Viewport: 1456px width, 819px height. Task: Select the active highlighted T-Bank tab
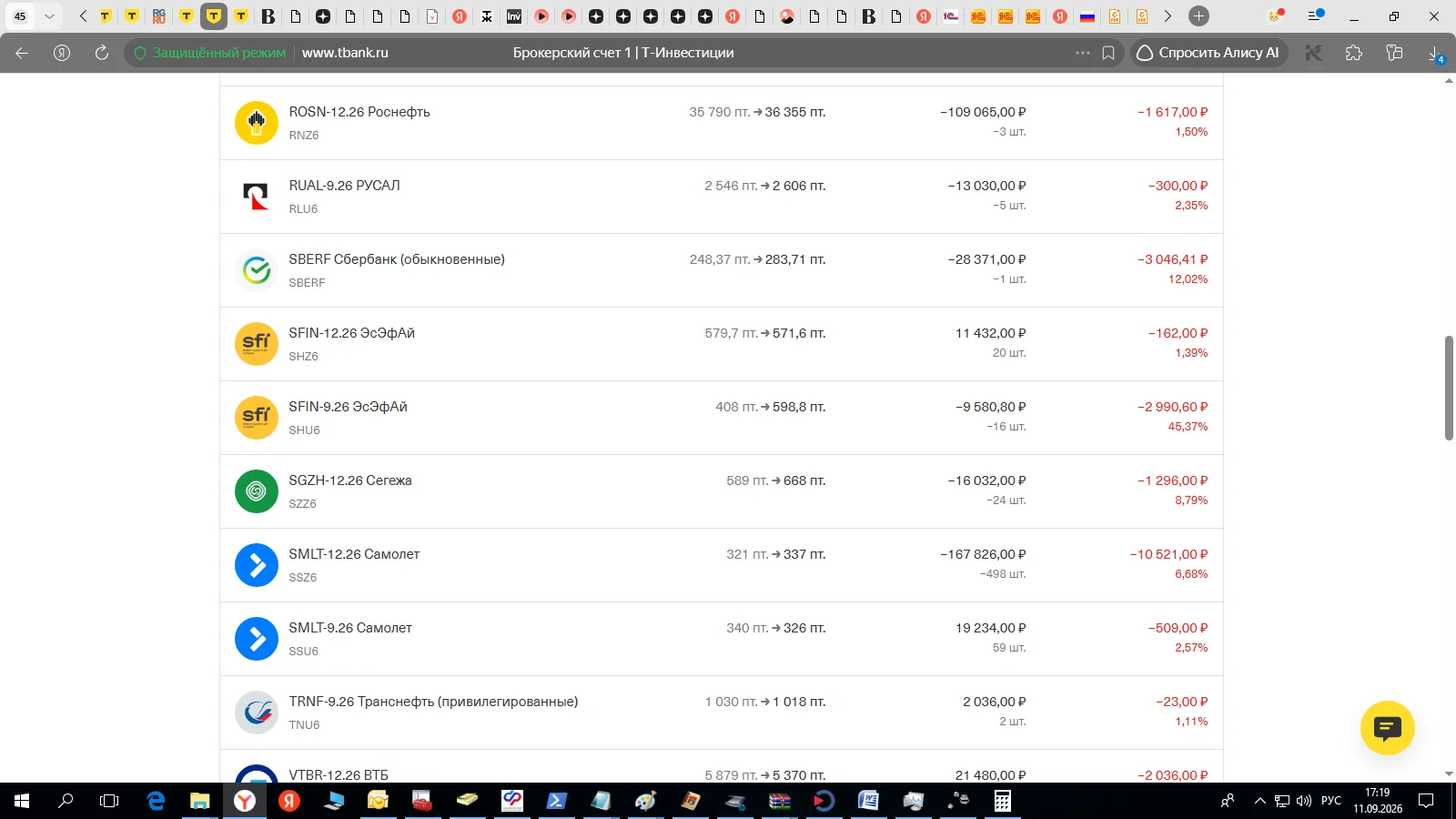pos(214,15)
